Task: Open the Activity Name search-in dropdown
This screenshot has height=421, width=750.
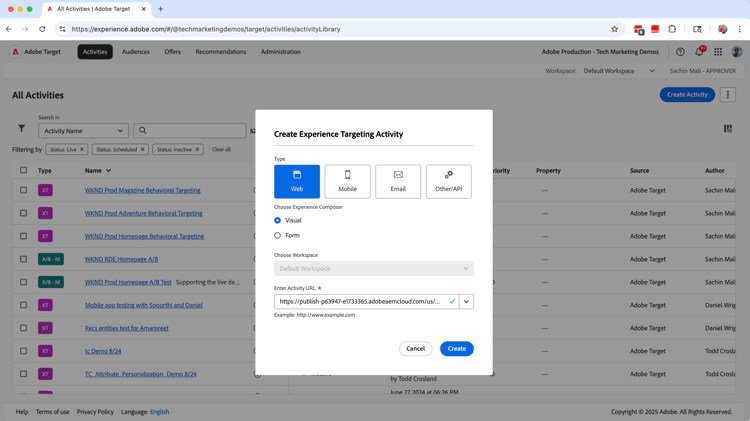Action: (83, 130)
